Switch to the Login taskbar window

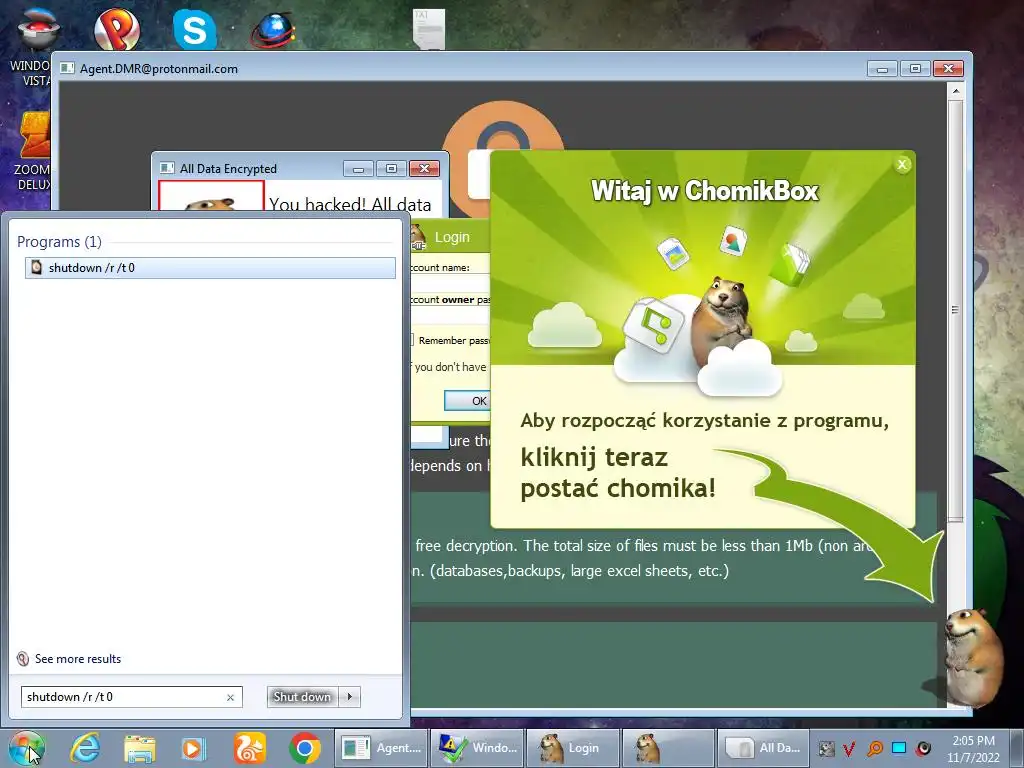(573, 748)
